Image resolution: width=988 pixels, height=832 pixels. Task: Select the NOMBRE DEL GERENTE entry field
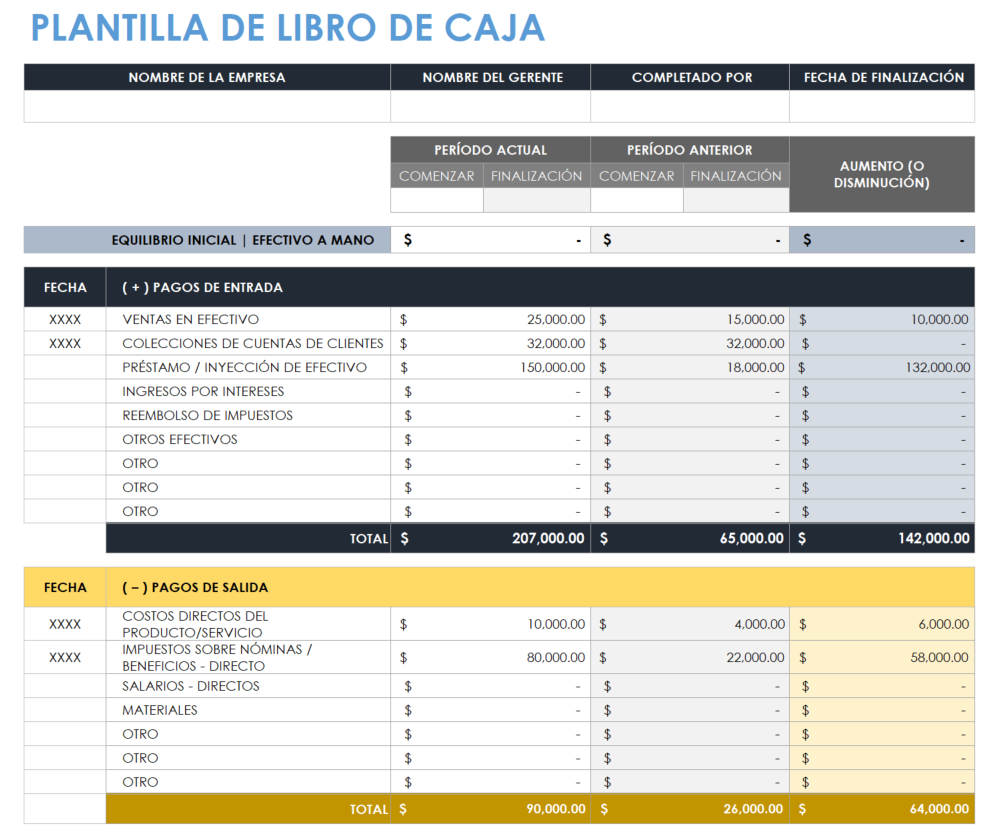(x=490, y=103)
